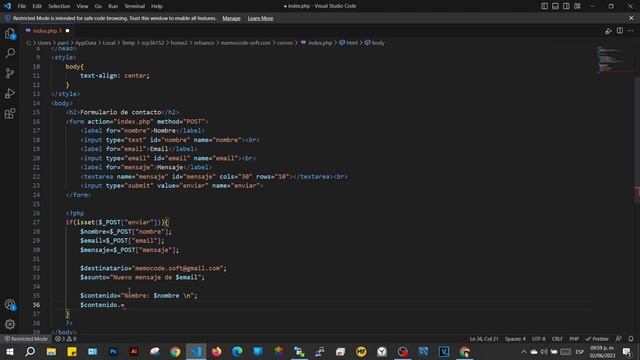The width and height of the screenshot is (640, 360).
Task: Open Customize Layout icon
Action: click(x=577, y=6)
